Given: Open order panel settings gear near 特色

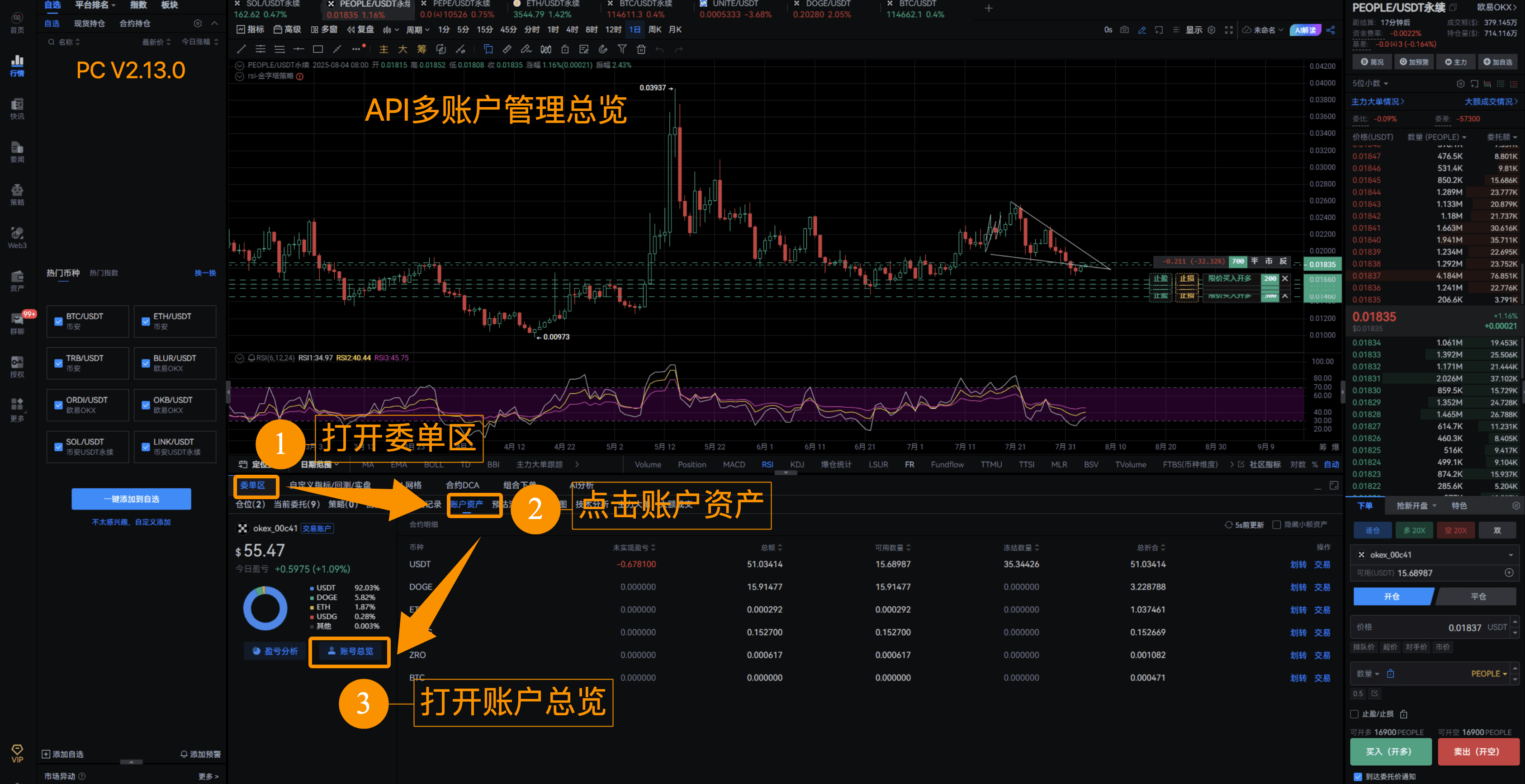Looking at the screenshot, I should pos(1516,505).
